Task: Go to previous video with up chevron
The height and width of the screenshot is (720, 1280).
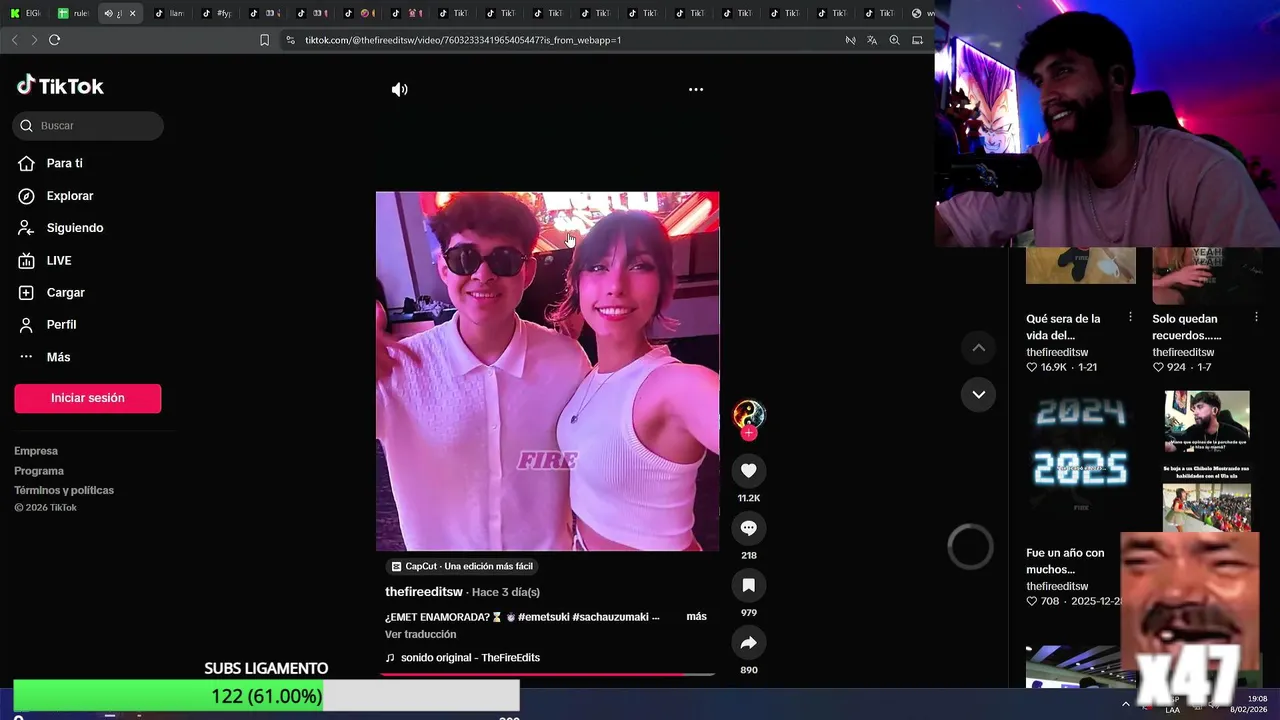Action: click(x=979, y=348)
